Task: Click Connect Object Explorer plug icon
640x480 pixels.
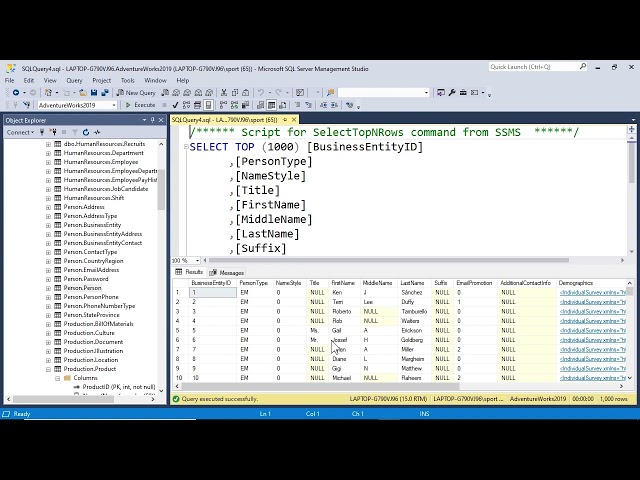Action: click(42, 132)
